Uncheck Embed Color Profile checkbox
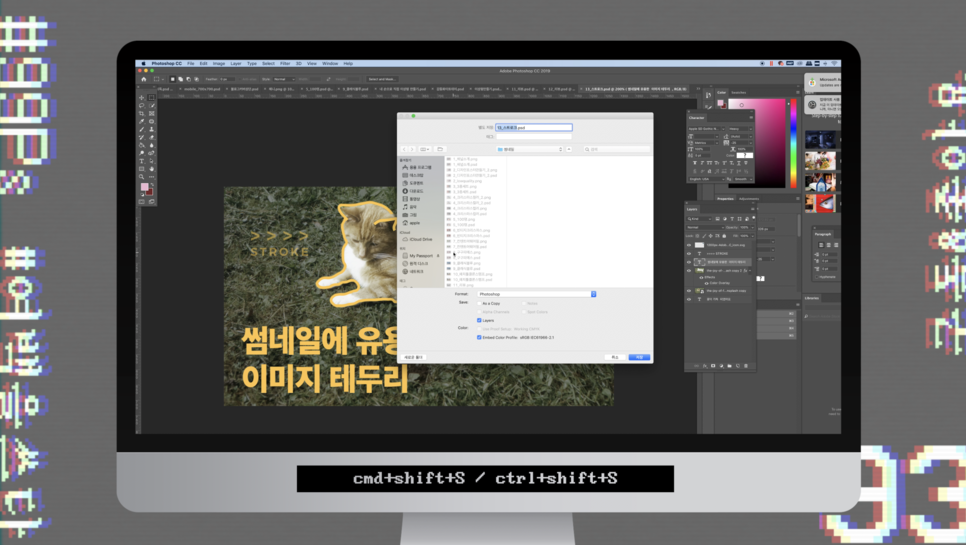This screenshot has width=966, height=545. click(479, 337)
